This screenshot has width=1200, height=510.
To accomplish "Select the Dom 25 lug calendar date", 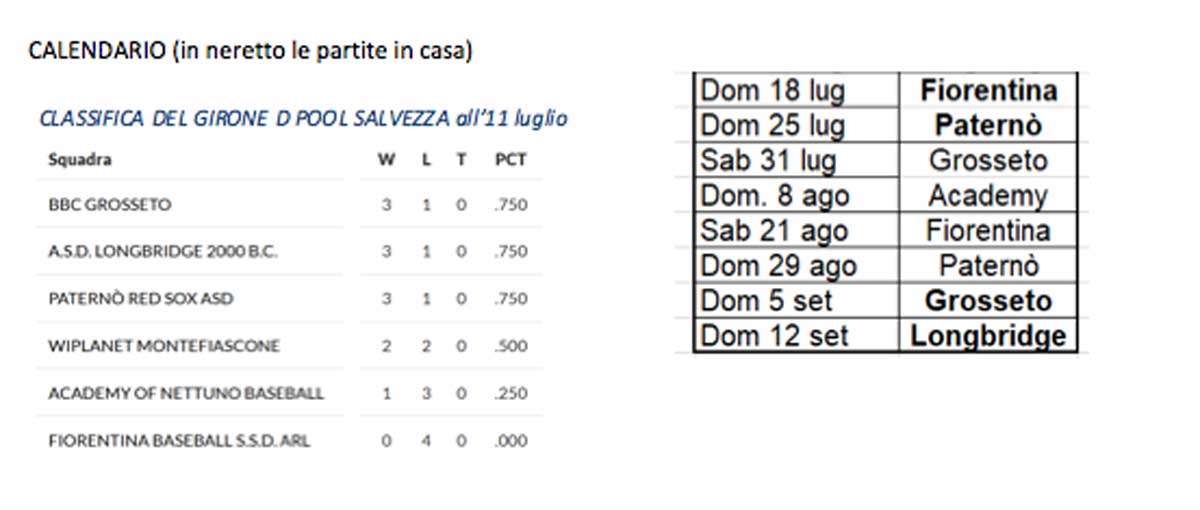I will tap(772, 126).
